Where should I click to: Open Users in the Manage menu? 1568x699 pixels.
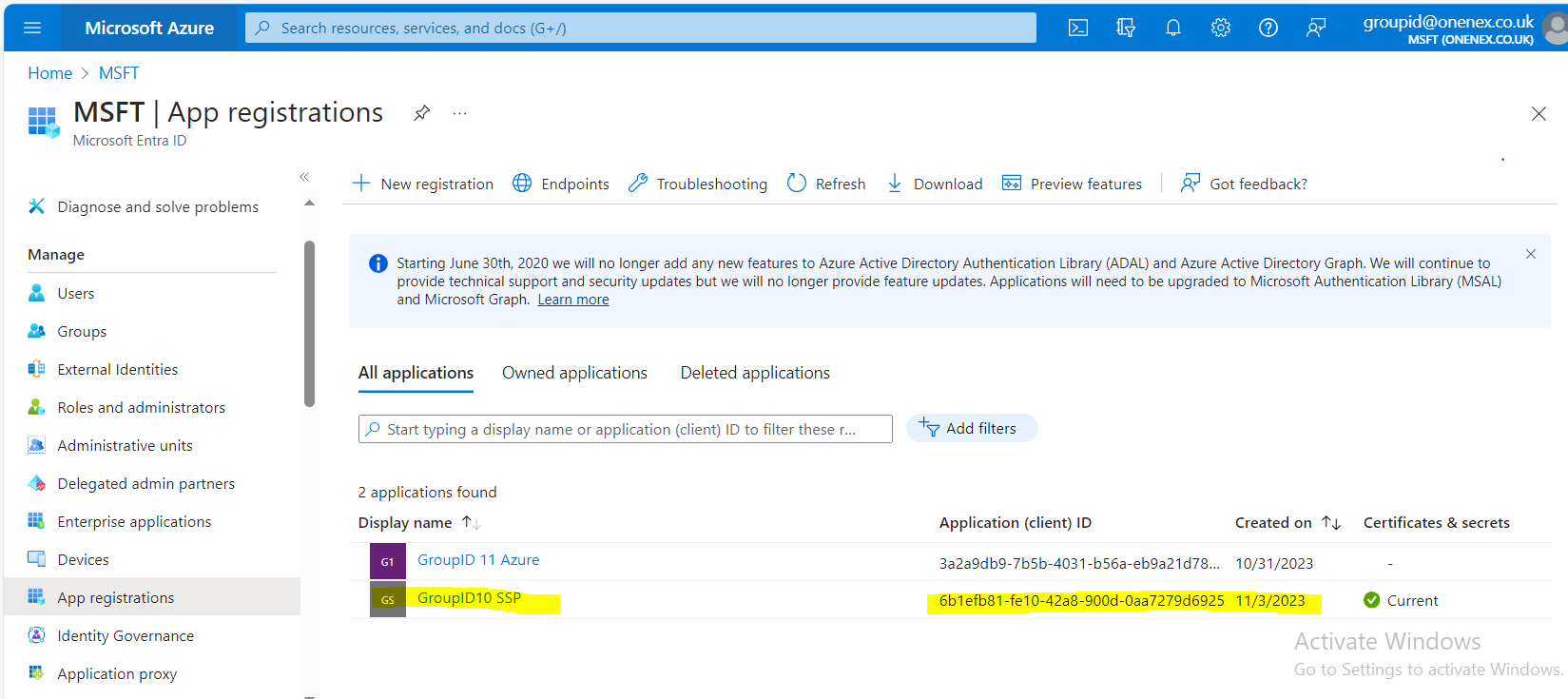[76, 293]
